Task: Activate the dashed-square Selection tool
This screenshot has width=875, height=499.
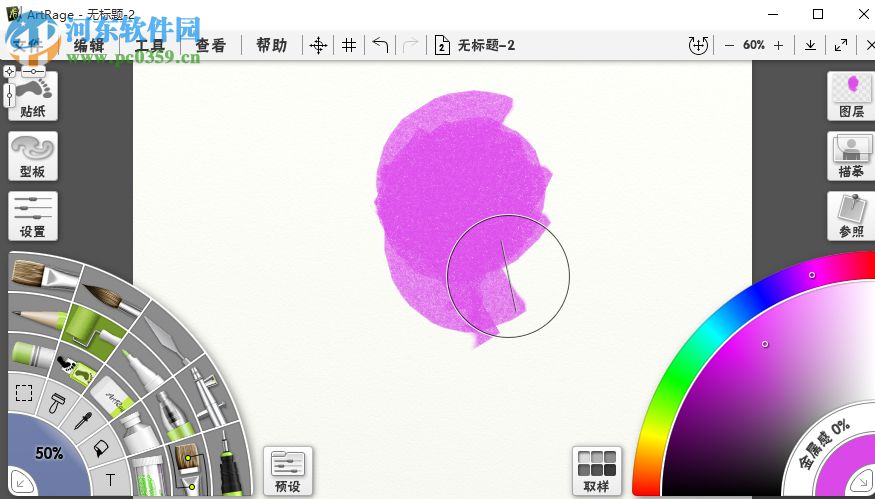Action: point(24,393)
